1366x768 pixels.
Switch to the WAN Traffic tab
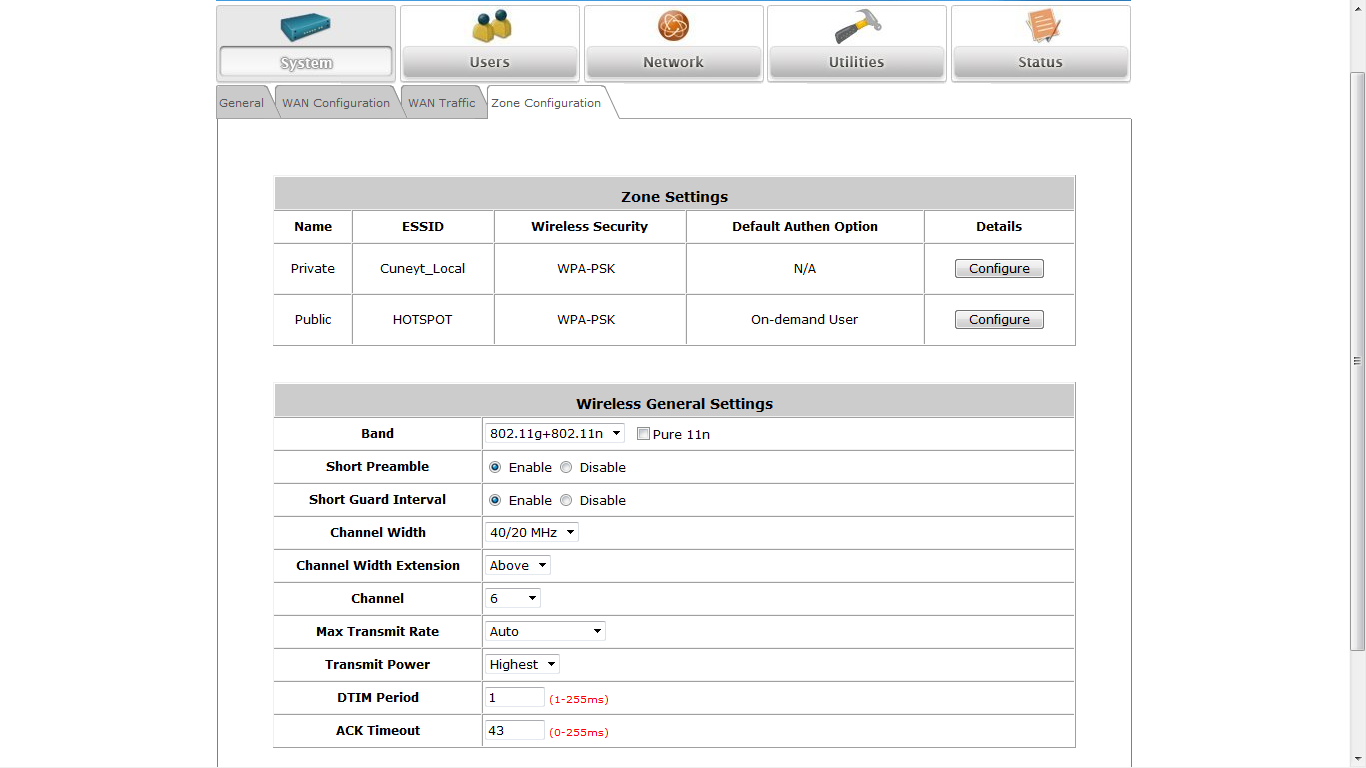pos(441,103)
